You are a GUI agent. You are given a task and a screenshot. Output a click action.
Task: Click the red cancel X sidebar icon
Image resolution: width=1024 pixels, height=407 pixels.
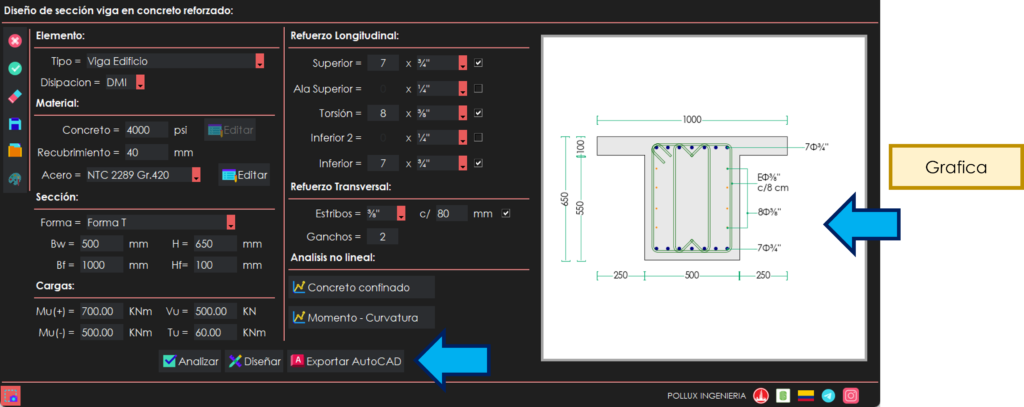click(x=15, y=41)
